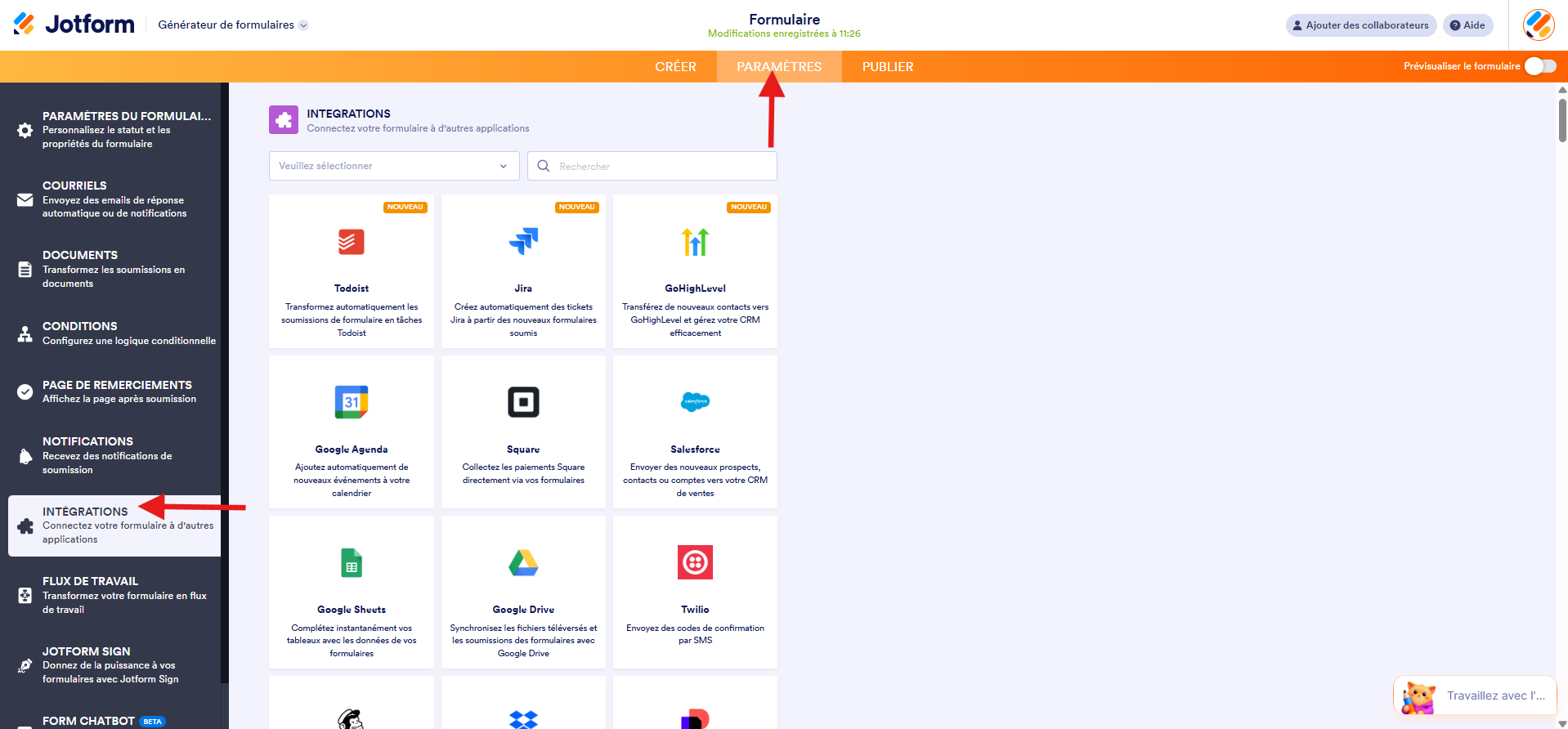The width and height of the screenshot is (1568, 729).
Task: Click the Square payments icon
Action: point(523,402)
